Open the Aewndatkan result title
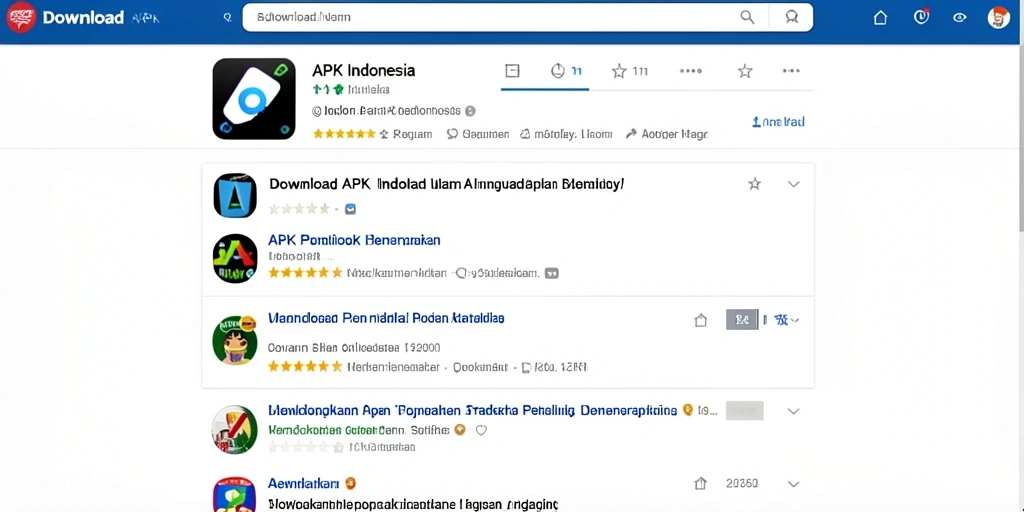Viewport: 1024px width, 512px height. point(304,483)
